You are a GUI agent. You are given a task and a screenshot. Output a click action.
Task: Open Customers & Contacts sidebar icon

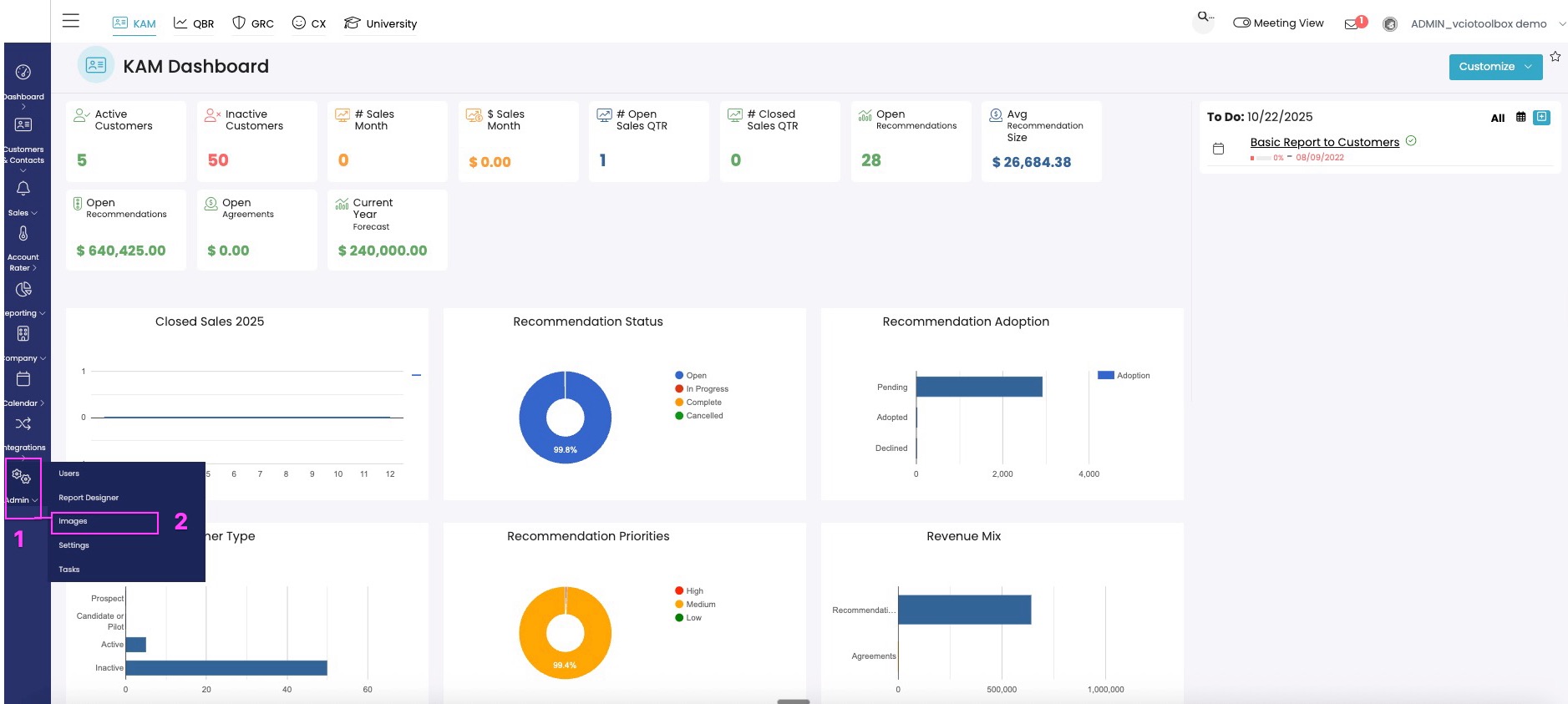tap(23, 124)
